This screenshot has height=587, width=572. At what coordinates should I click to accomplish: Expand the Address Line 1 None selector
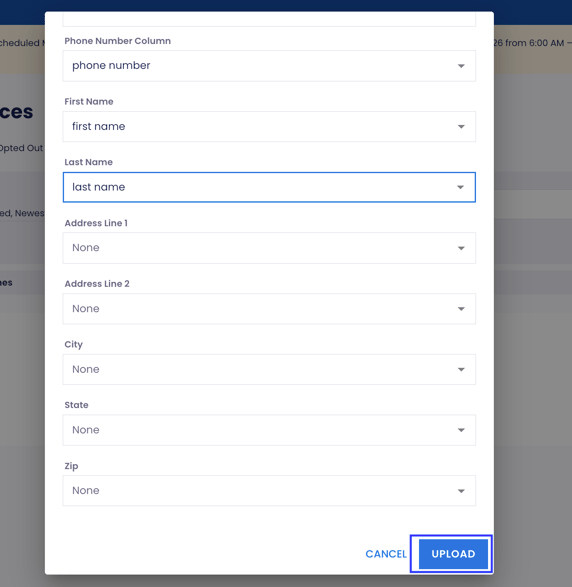coord(269,248)
